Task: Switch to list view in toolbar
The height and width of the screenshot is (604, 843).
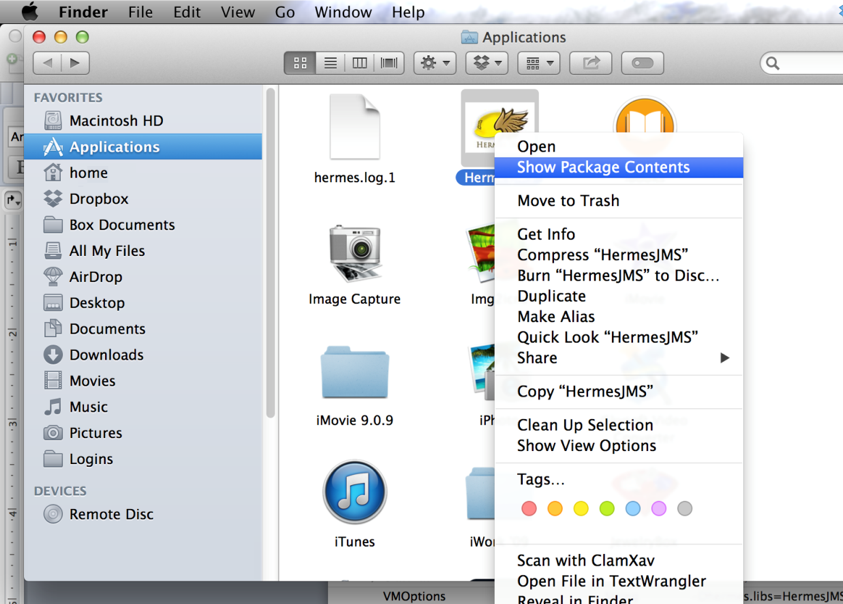Action: pos(330,63)
